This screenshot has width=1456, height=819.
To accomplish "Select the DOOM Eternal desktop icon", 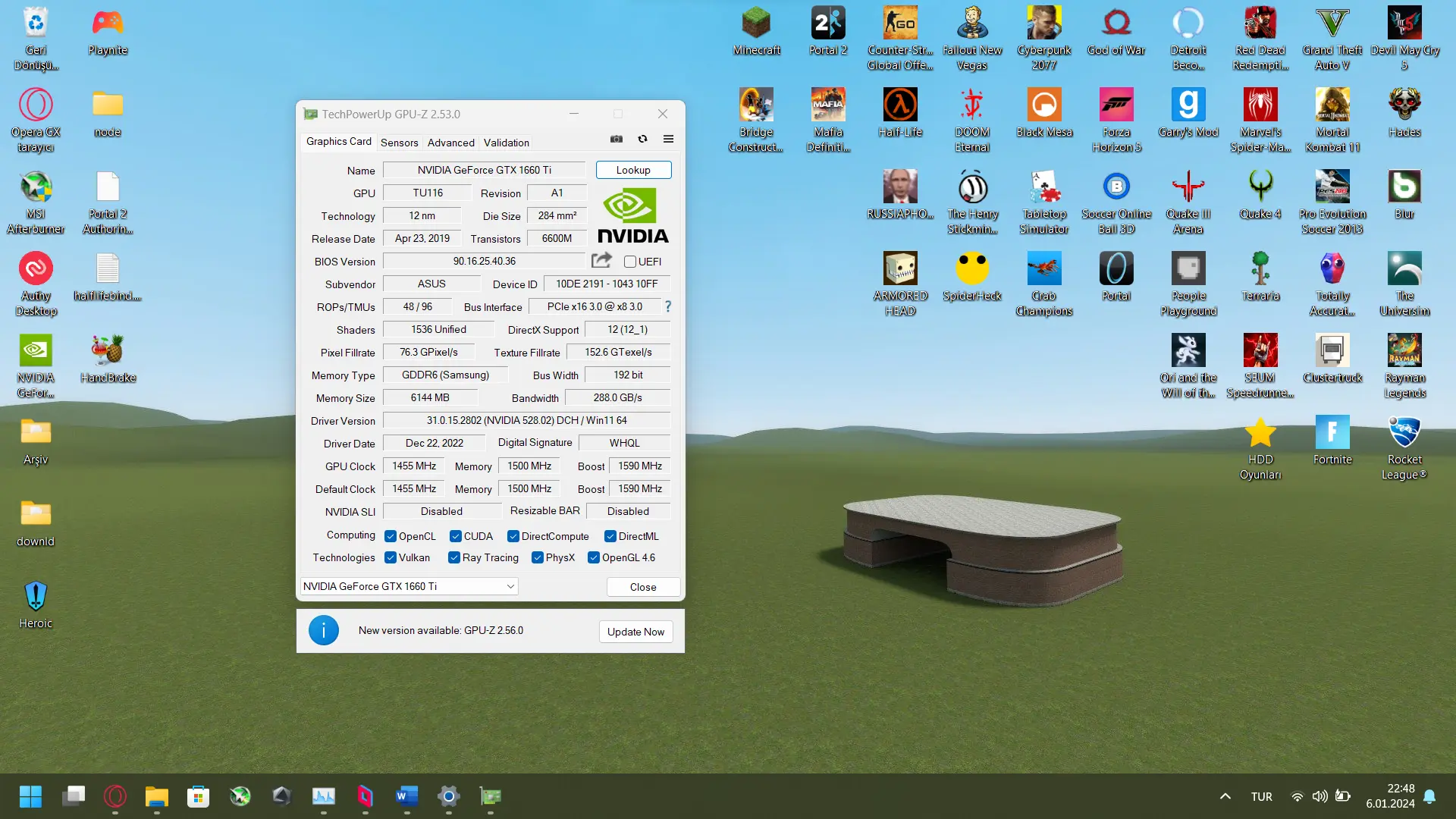I will pyautogui.click(x=972, y=120).
